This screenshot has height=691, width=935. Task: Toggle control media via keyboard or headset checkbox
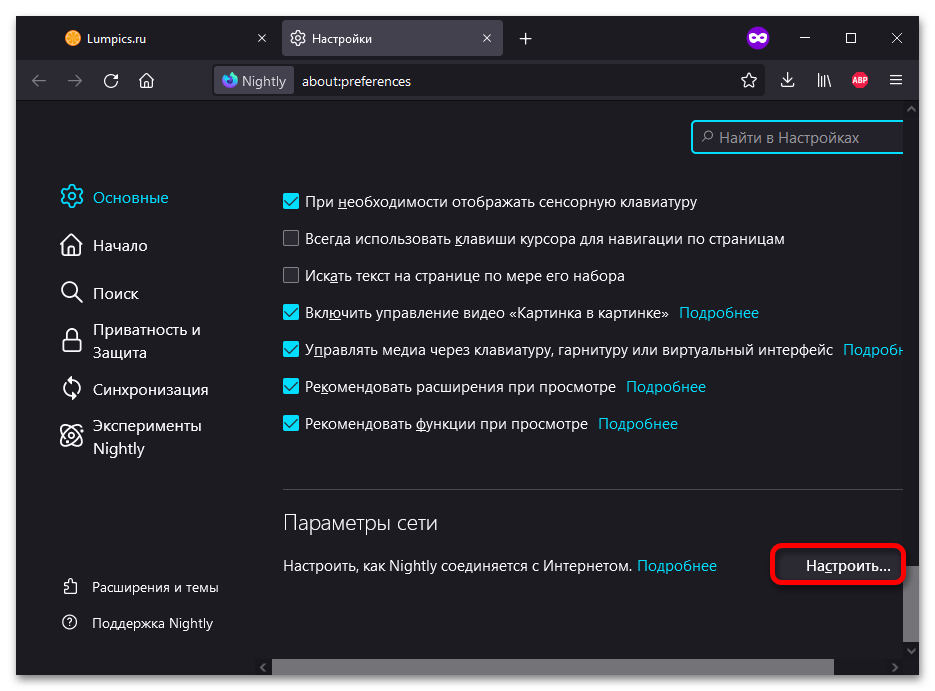point(291,349)
